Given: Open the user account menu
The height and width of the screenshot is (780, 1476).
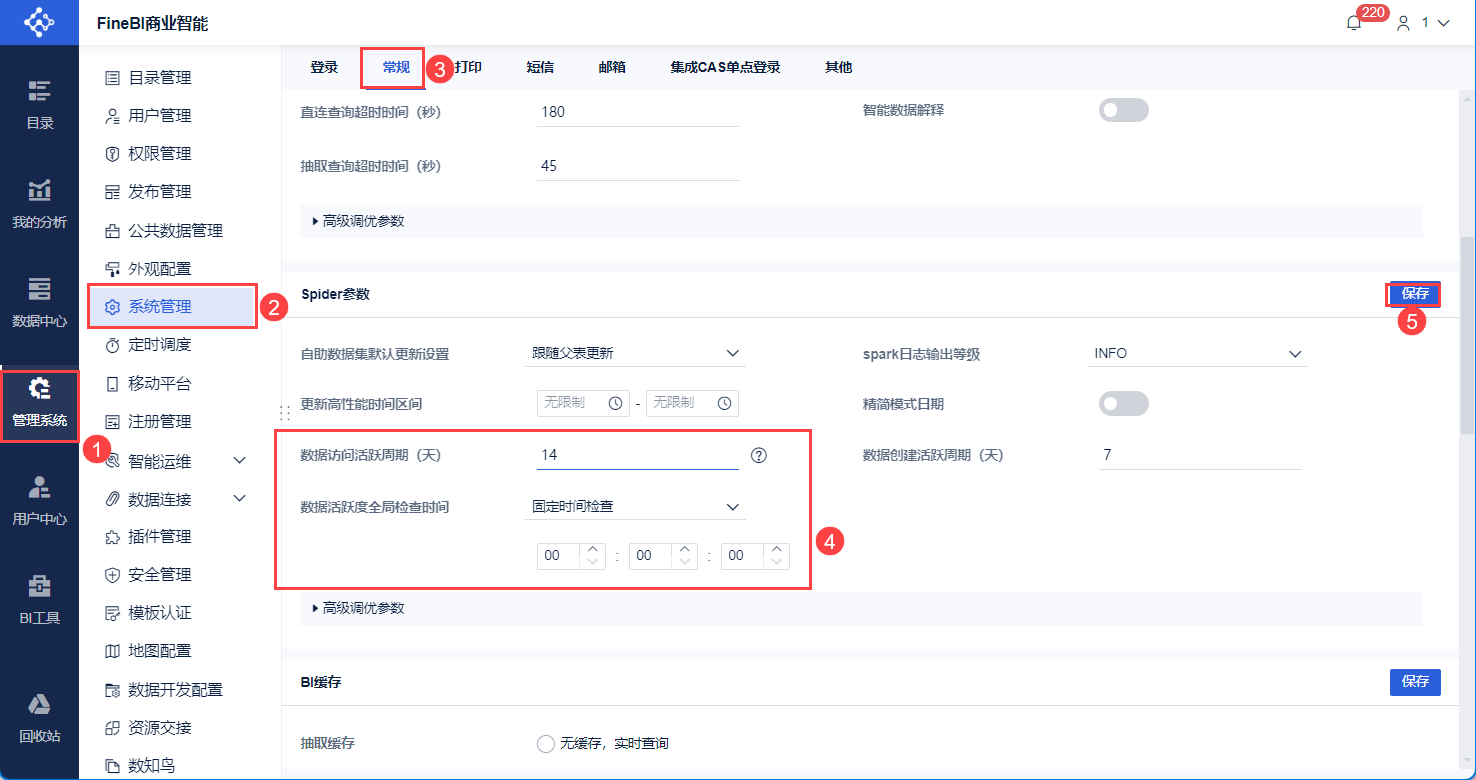Looking at the screenshot, I should coord(1423,23).
